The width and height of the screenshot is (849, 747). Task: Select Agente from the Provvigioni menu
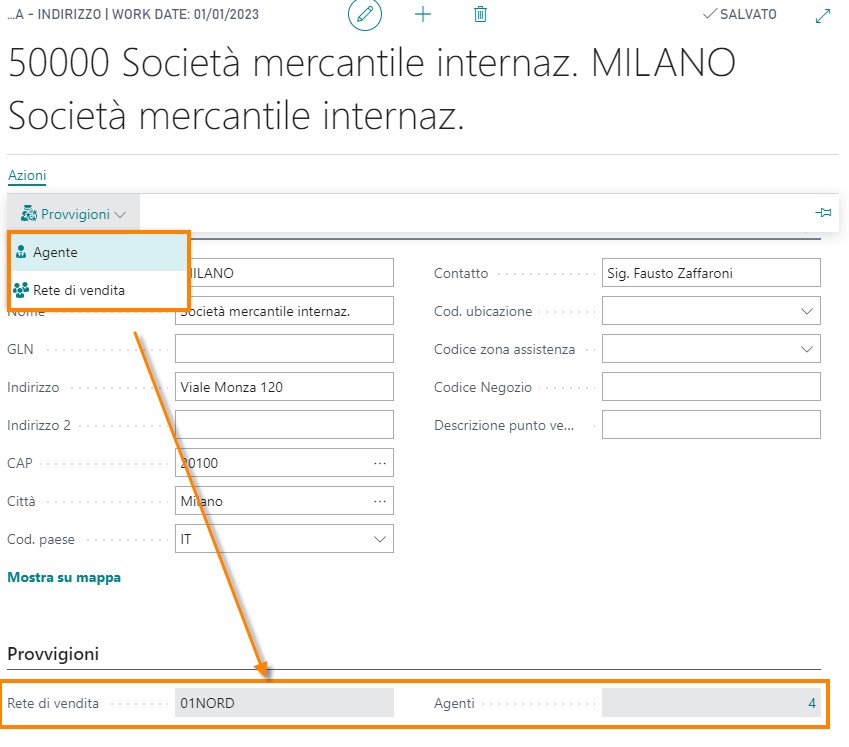tap(55, 253)
